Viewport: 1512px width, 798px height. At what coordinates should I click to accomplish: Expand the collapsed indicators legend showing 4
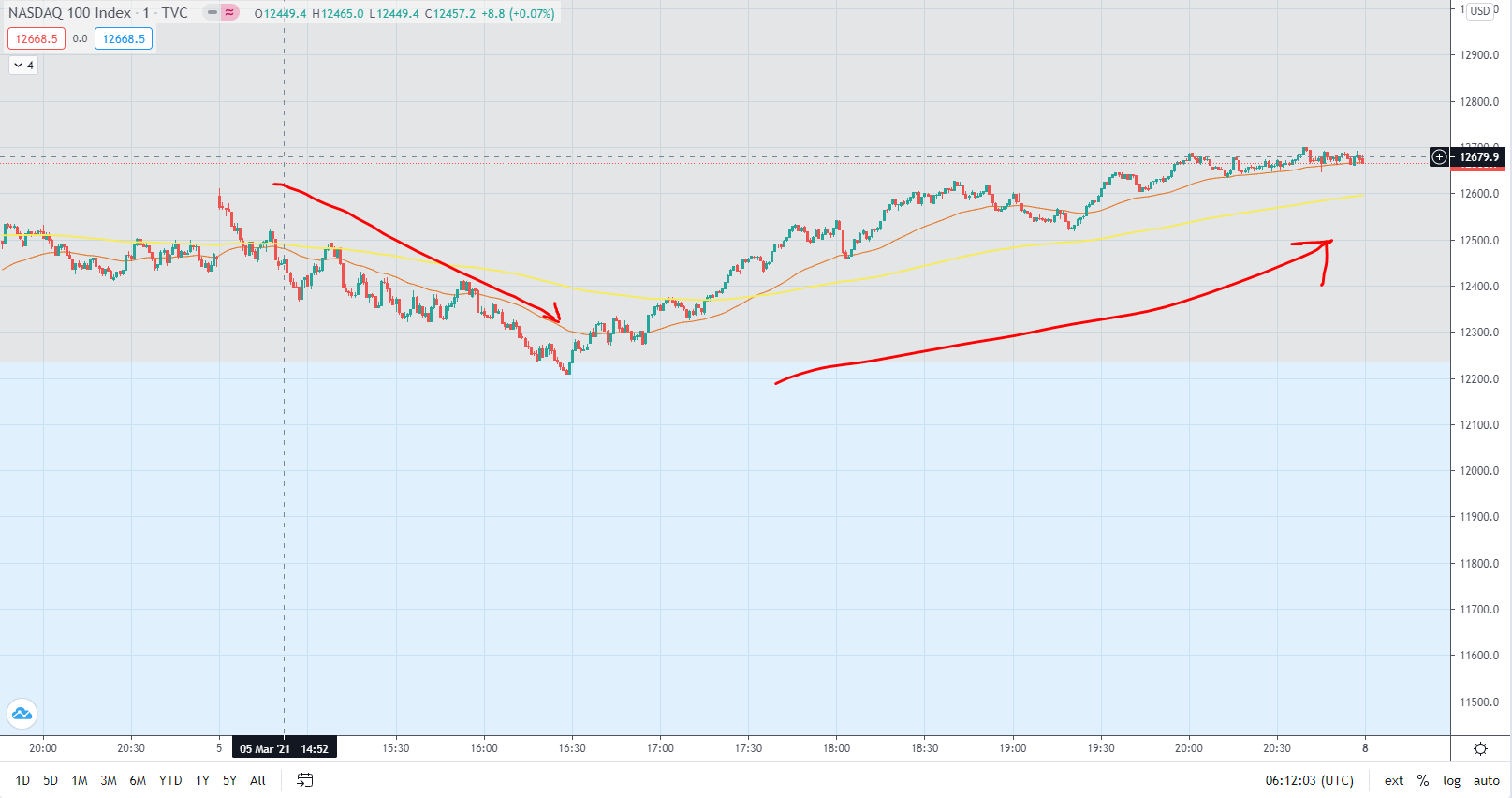click(23, 66)
